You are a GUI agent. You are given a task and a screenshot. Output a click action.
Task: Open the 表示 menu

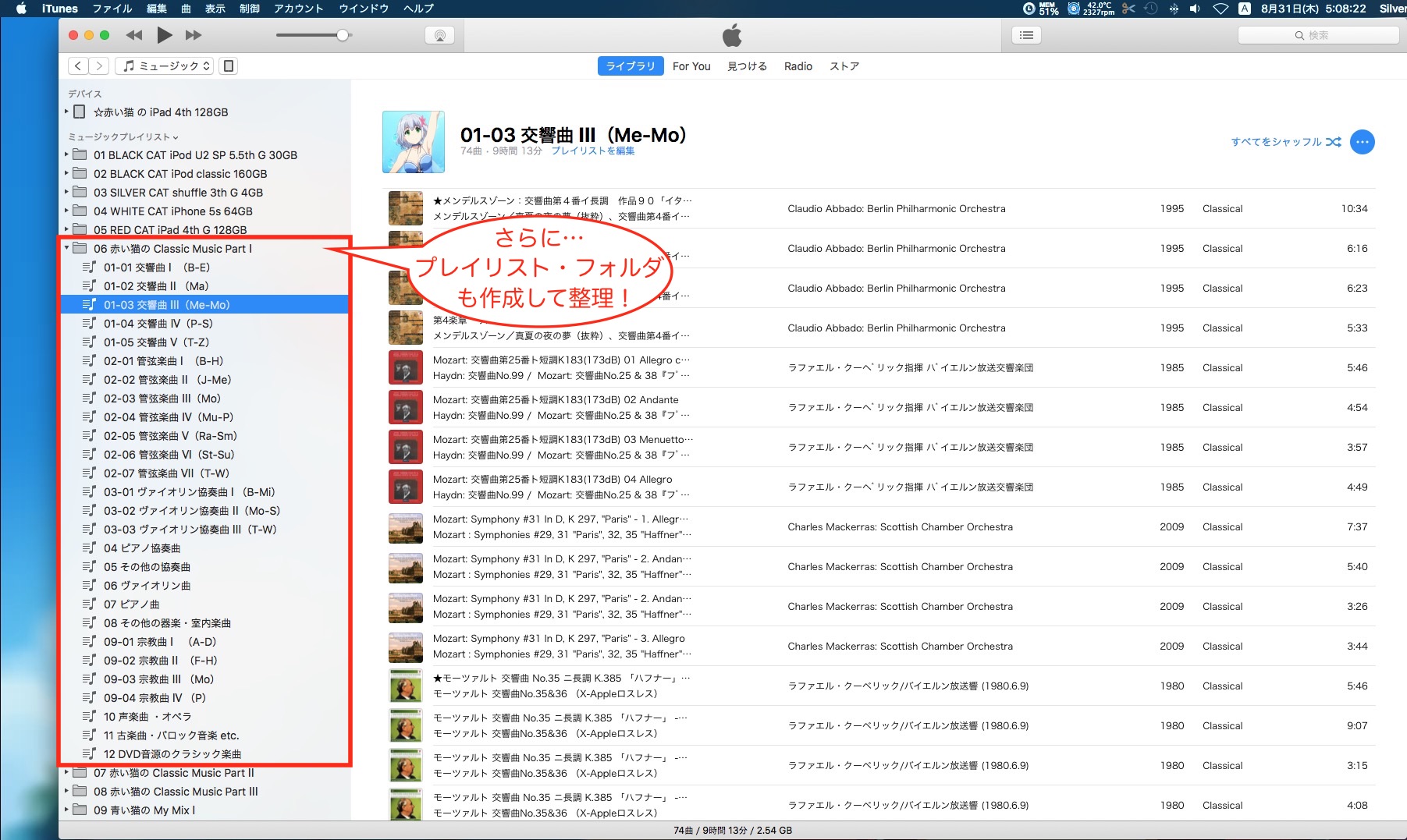tap(215, 9)
